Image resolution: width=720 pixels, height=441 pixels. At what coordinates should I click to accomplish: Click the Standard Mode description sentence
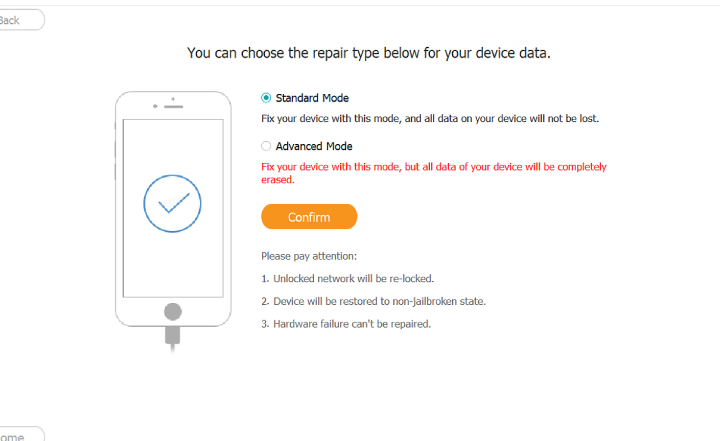[x=430, y=119]
